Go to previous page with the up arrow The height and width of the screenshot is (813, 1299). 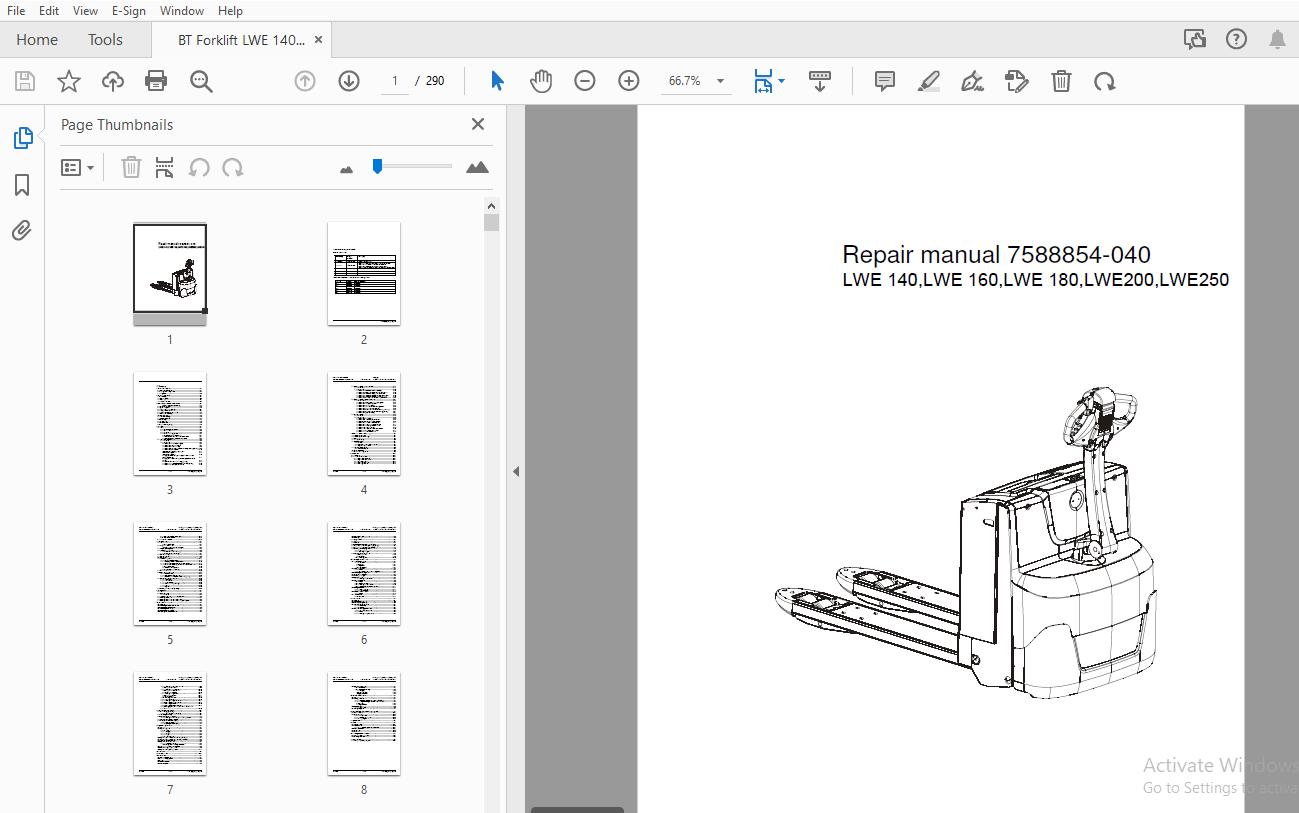pyautogui.click(x=305, y=81)
